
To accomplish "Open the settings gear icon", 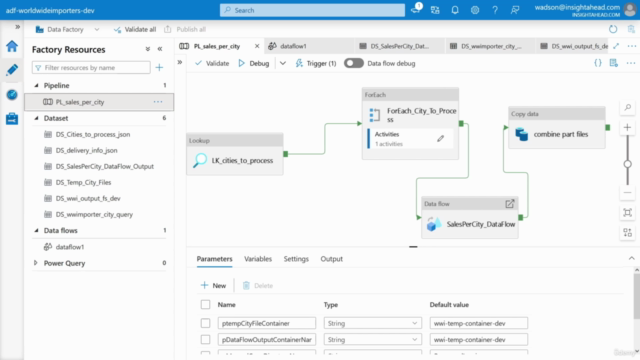I will click(475, 10).
